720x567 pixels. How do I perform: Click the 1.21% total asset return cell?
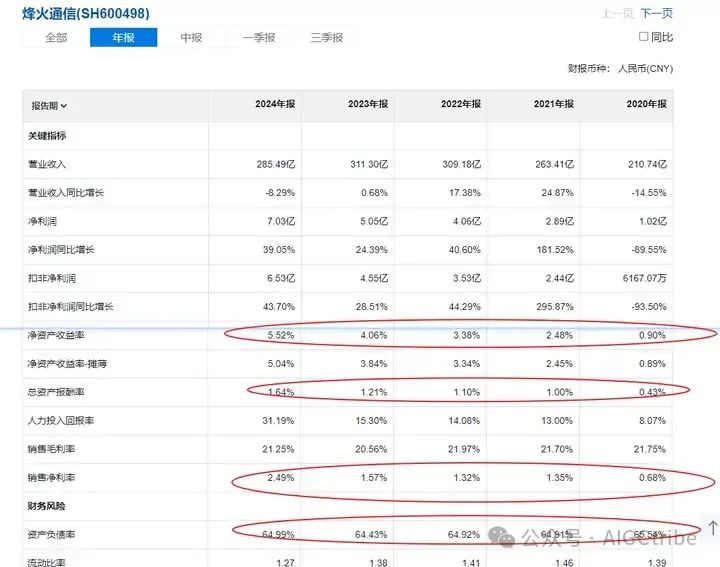tap(374, 392)
